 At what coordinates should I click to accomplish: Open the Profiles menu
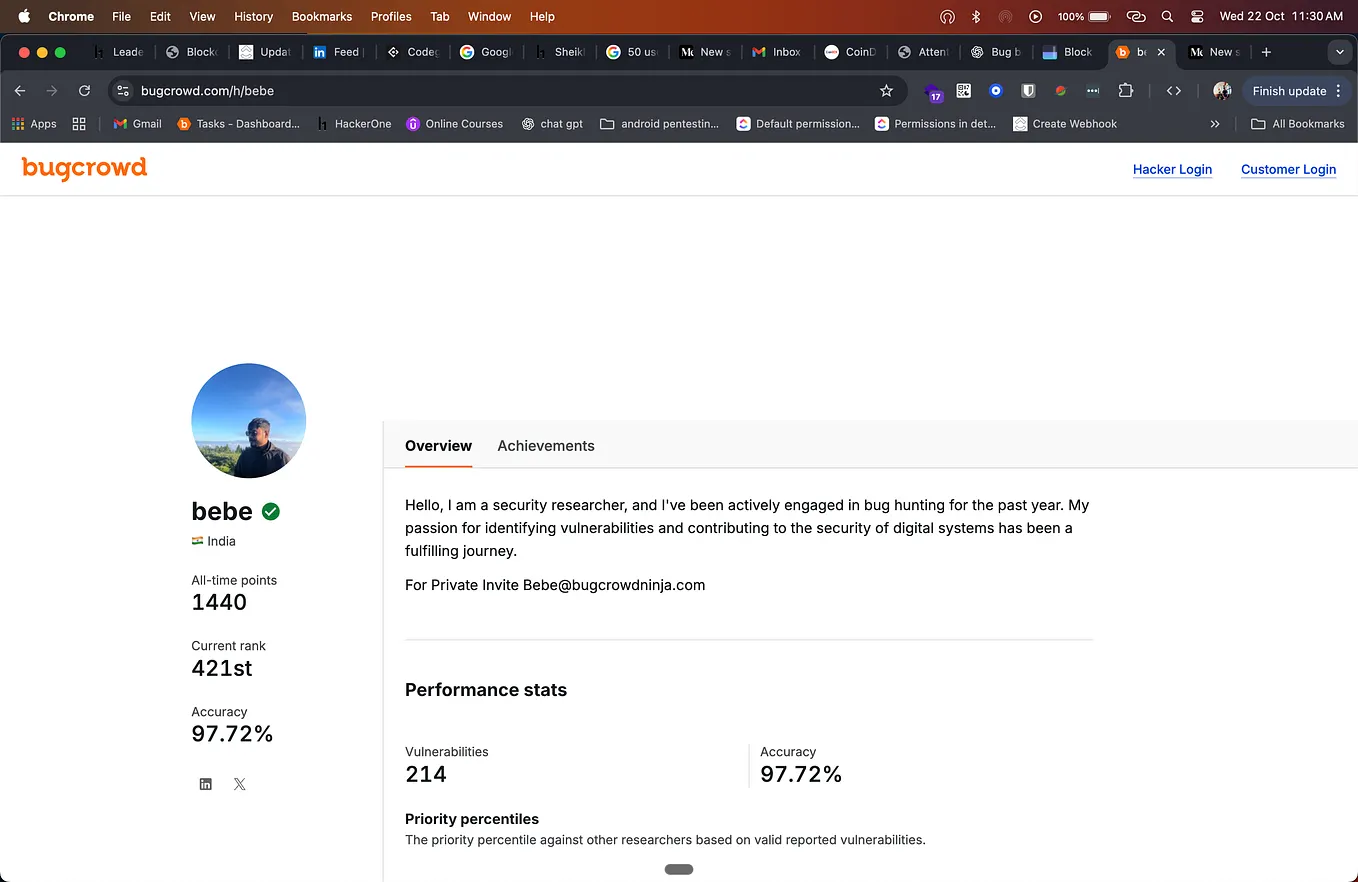[391, 17]
